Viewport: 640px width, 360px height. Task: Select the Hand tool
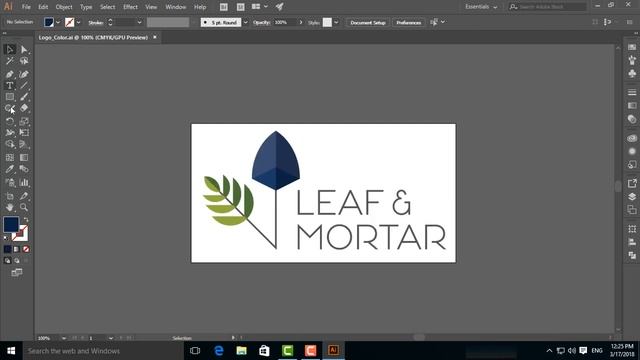pyautogui.click(x=10, y=207)
